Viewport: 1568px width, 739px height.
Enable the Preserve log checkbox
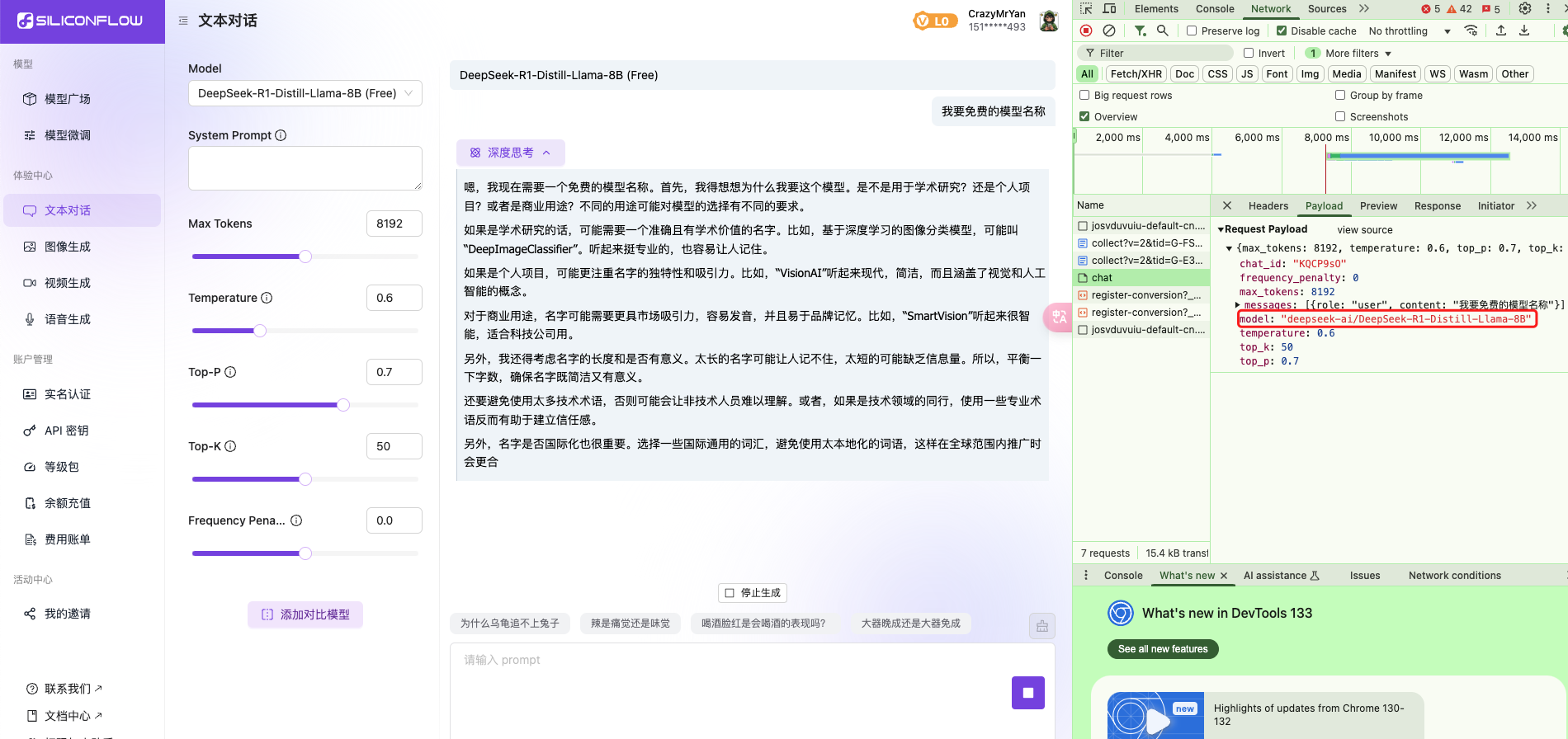(x=1192, y=31)
